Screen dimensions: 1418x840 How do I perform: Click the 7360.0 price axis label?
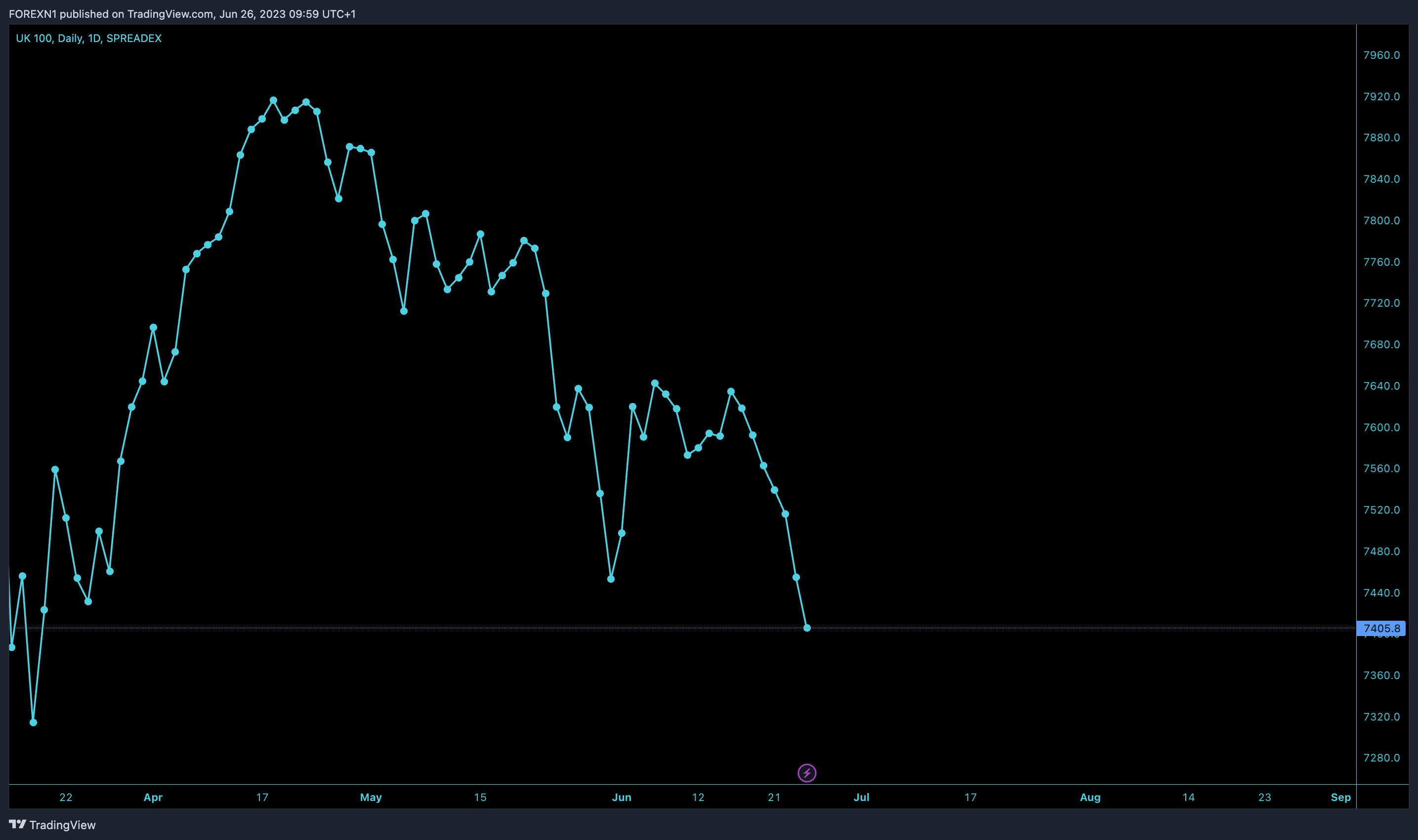click(1381, 675)
